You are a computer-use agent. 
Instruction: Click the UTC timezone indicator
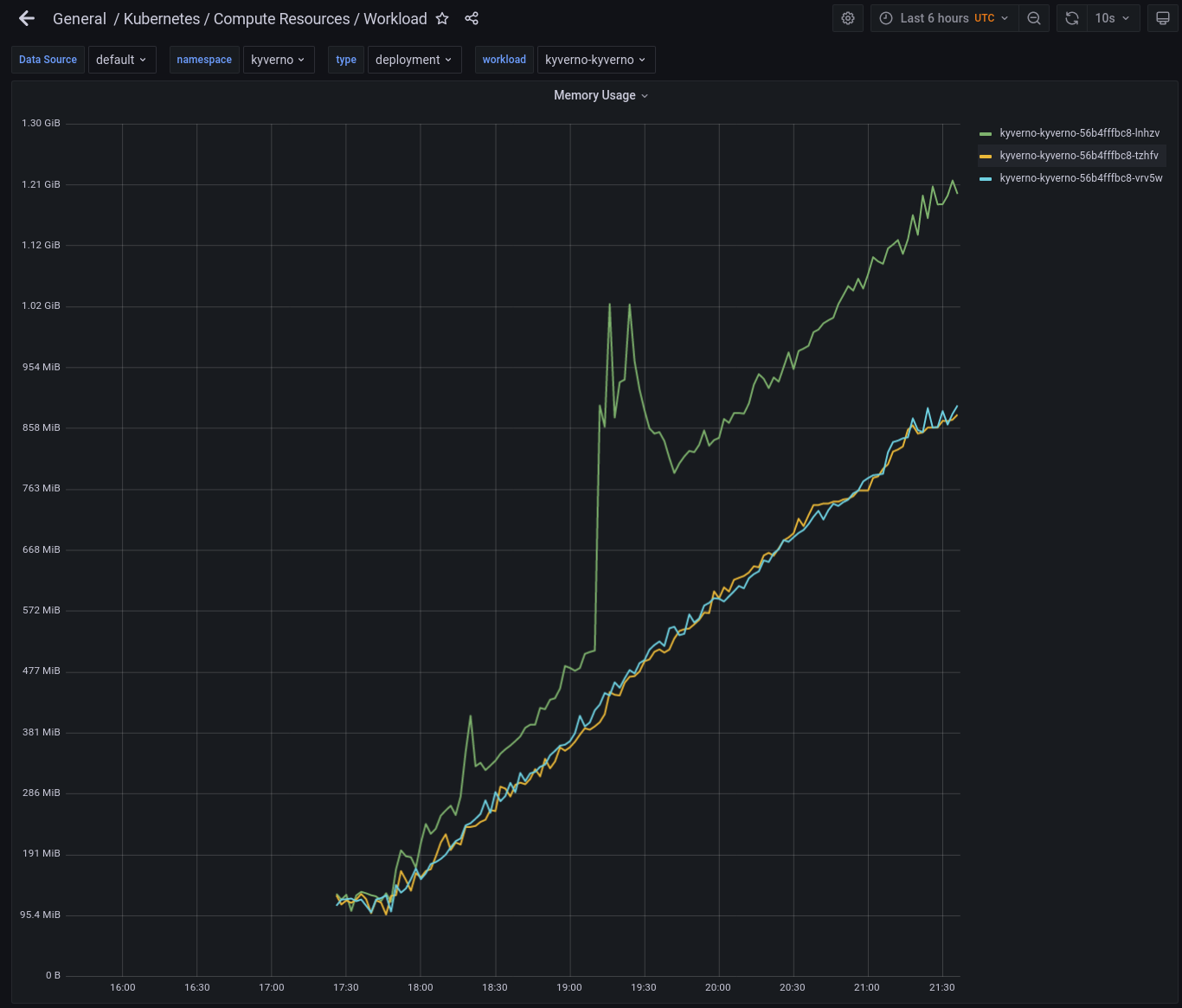coord(985,18)
